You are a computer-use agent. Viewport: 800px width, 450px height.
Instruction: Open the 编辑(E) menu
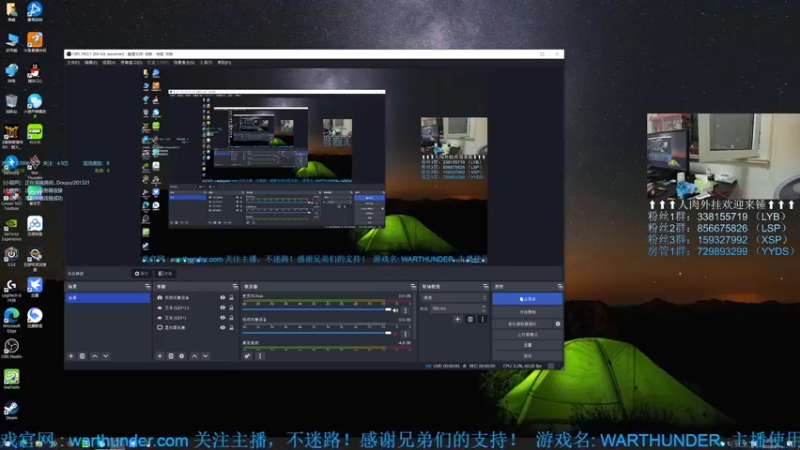coord(91,63)
